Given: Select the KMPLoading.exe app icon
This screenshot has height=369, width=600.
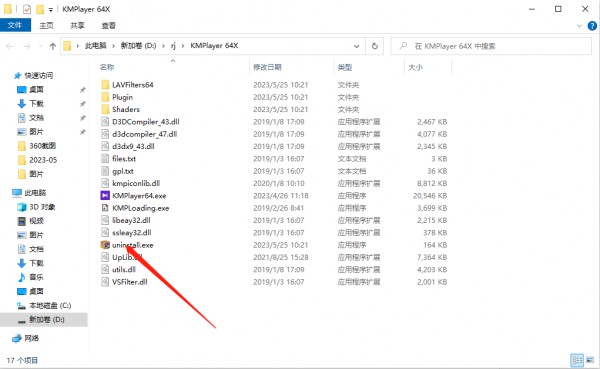Looking at the screenshot, I should [x=105, y=208].
